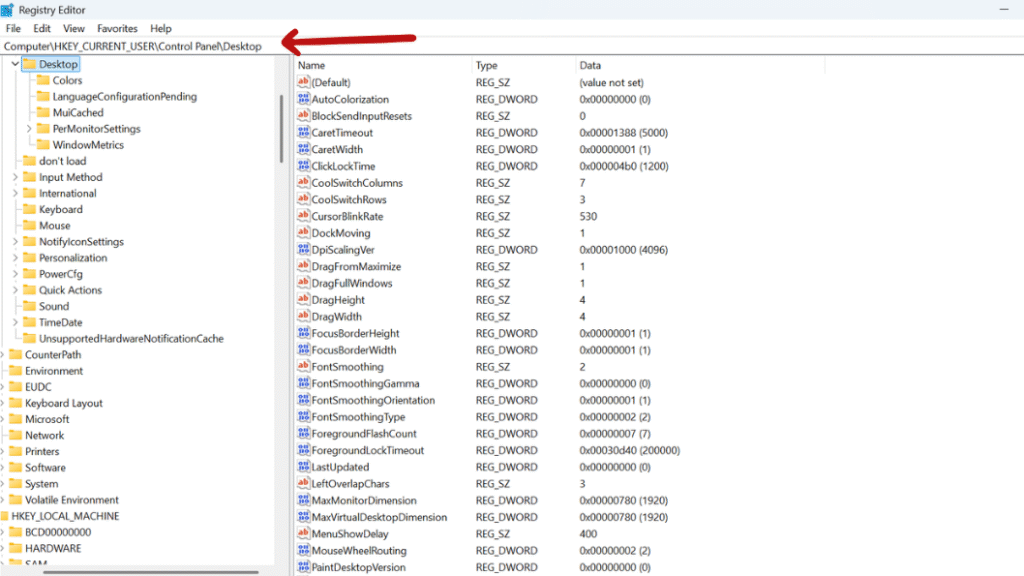Click the LeftOverlapChars string icon
This screenshot has width=1024, height=576.
coord(303,483)
